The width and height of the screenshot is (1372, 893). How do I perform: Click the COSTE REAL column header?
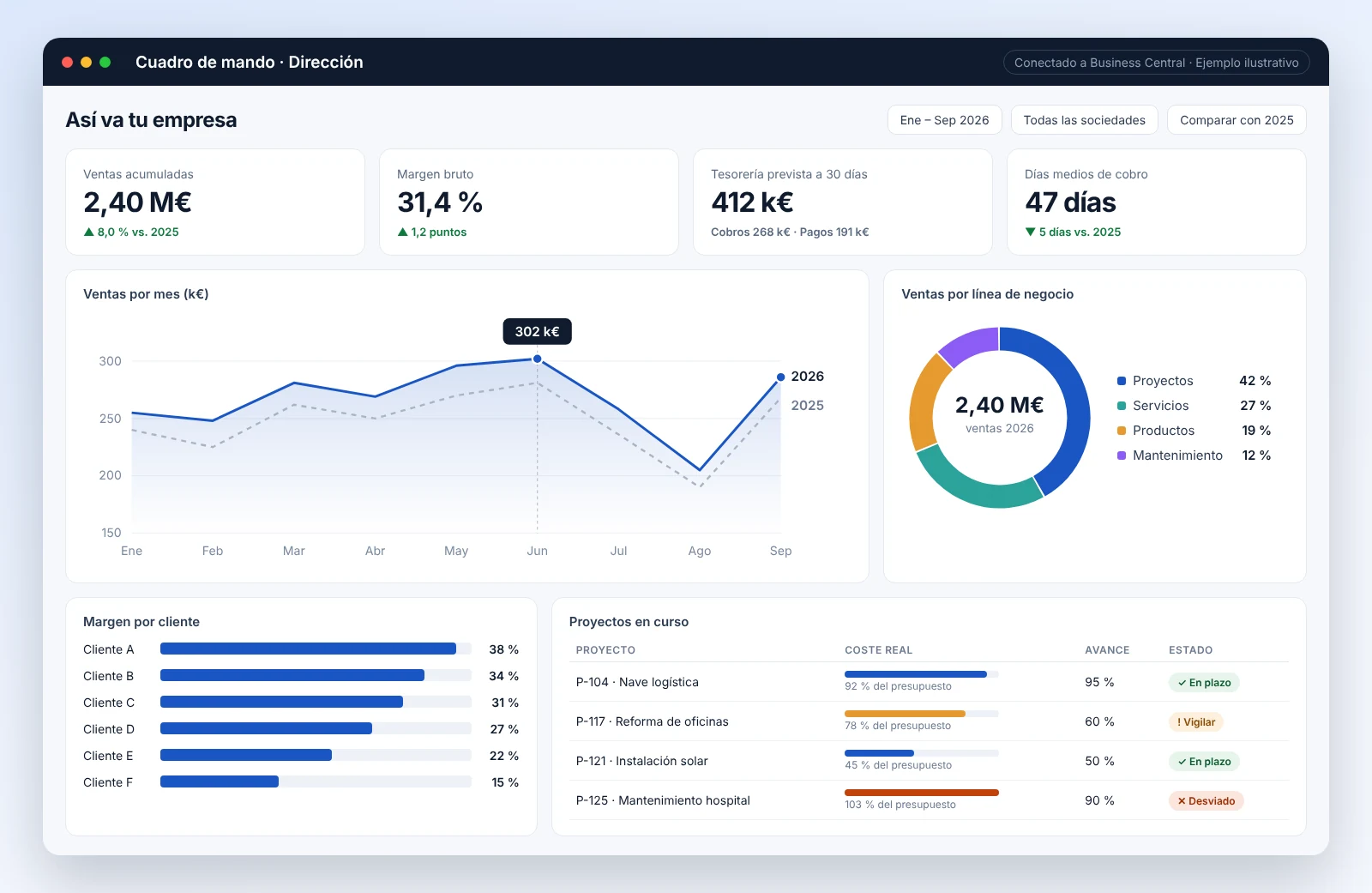[x=878, y=650]
